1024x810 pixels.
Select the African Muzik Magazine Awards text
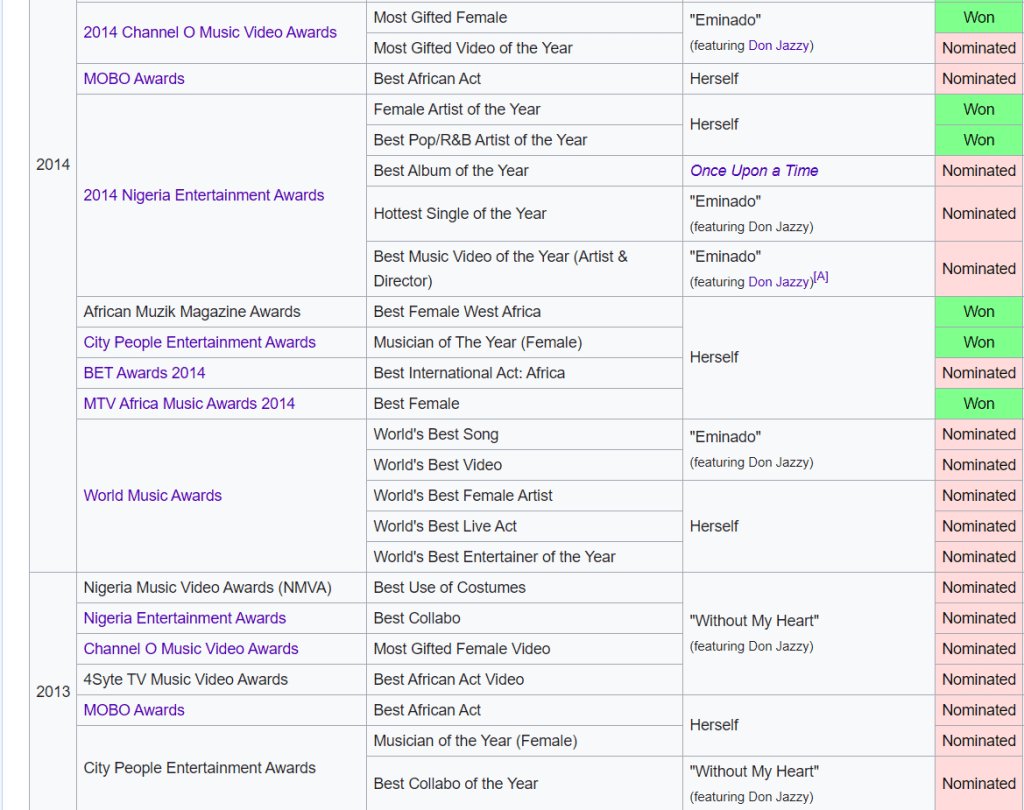pyautogui.click(x=191, y=312)
